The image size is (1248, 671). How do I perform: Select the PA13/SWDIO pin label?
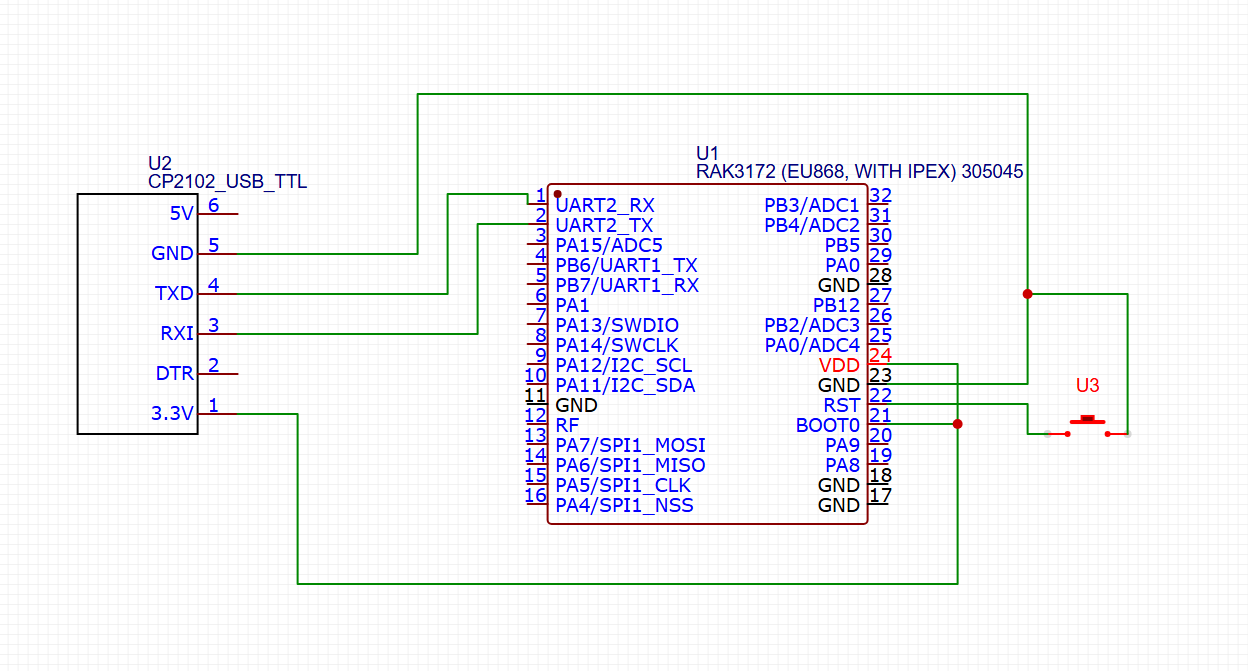(x=617, y=325)
